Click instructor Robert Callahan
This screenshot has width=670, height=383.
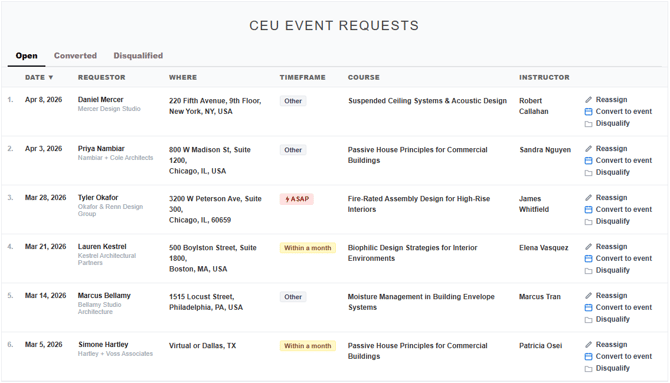(534, 106)
